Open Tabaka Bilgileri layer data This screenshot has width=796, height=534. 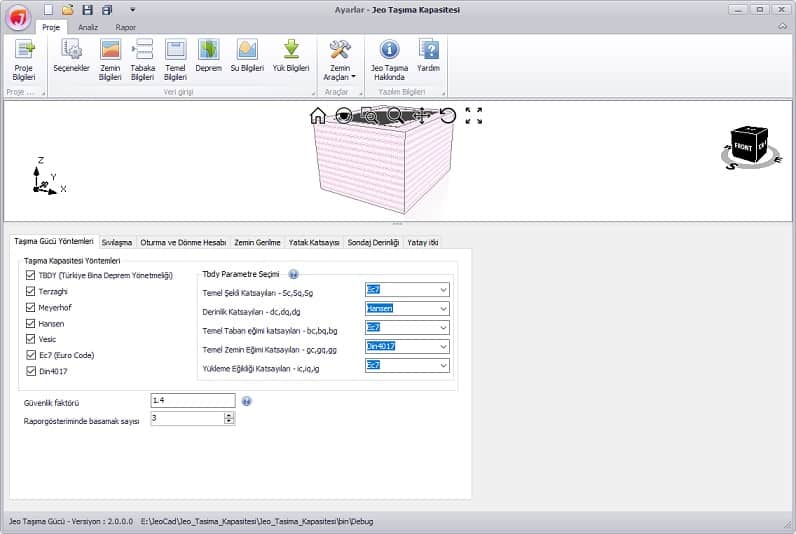pos(142,58)
